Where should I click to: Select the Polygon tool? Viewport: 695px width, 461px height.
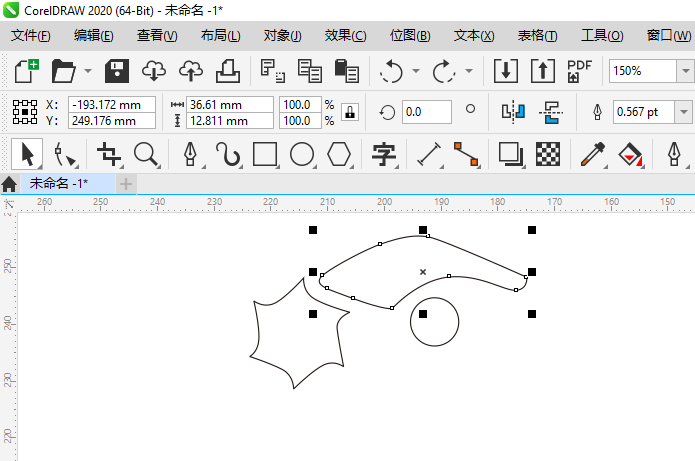[x=339, y=154]
